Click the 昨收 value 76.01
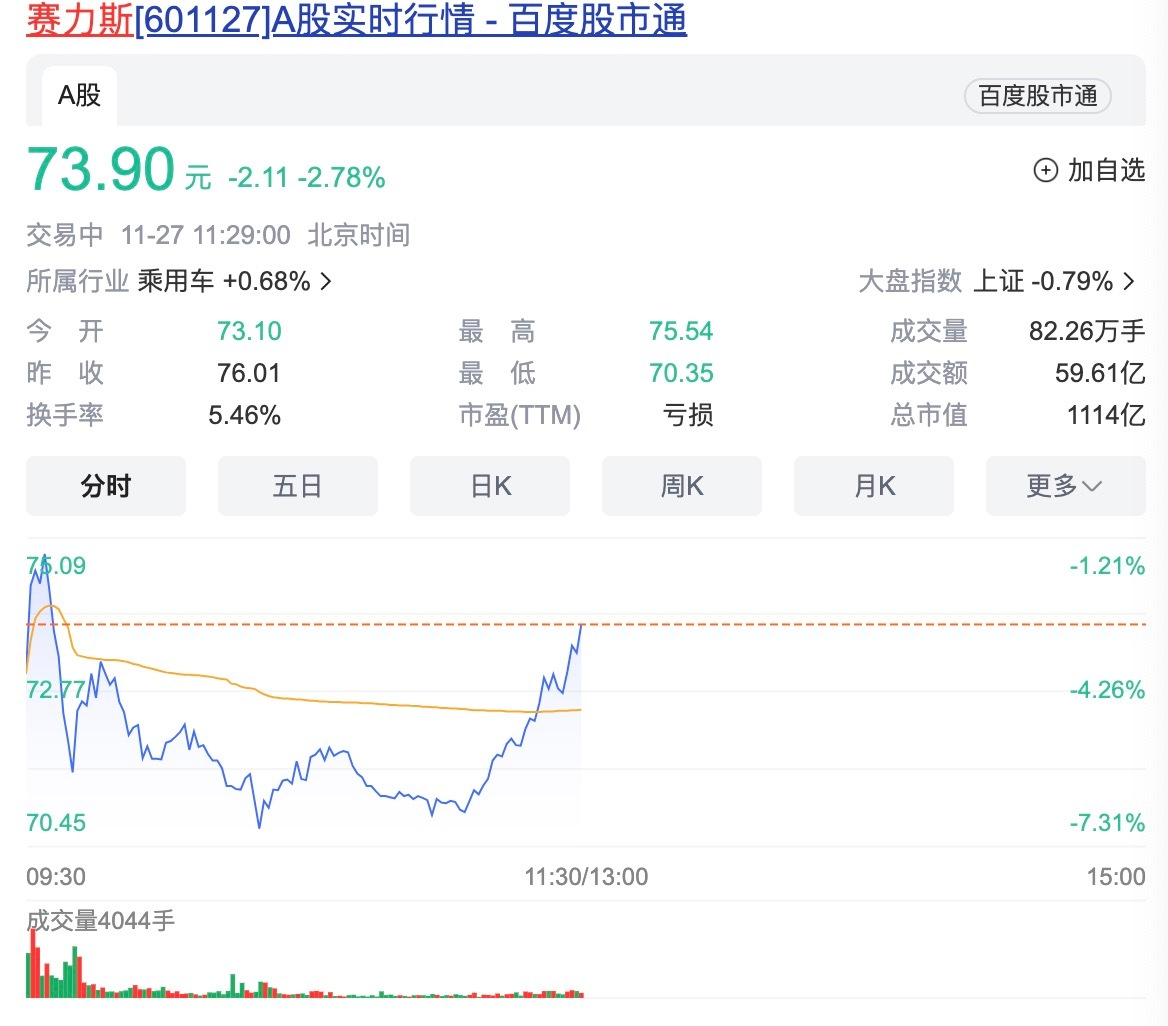Viewport: 1168px width, 1026px height. [249, 373]
